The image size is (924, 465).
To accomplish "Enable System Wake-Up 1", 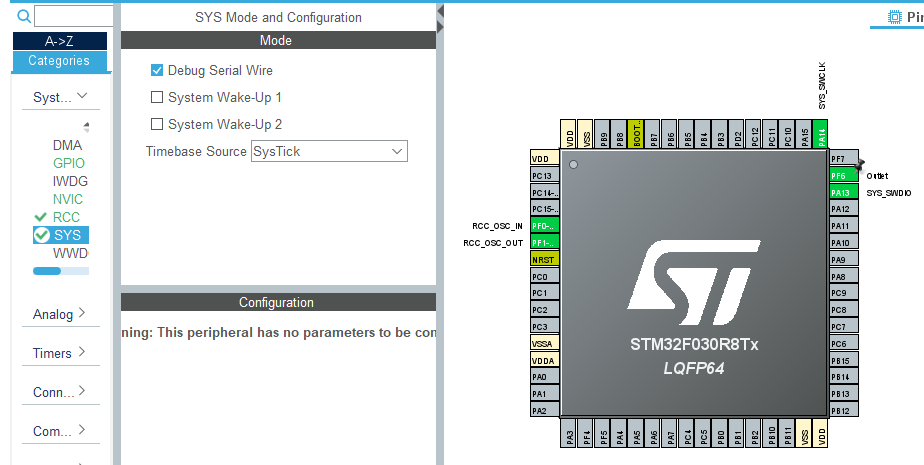I will pyautogui.click(x=157, y=97).
